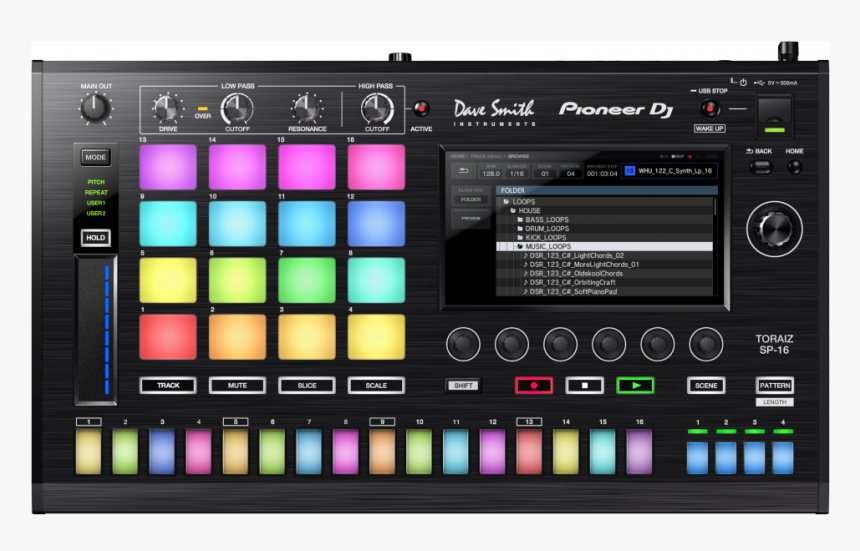Select BROWSE in the breadcrumb
Image resolution: width=860 pixels, height=551 pixels.
point(518,156)
